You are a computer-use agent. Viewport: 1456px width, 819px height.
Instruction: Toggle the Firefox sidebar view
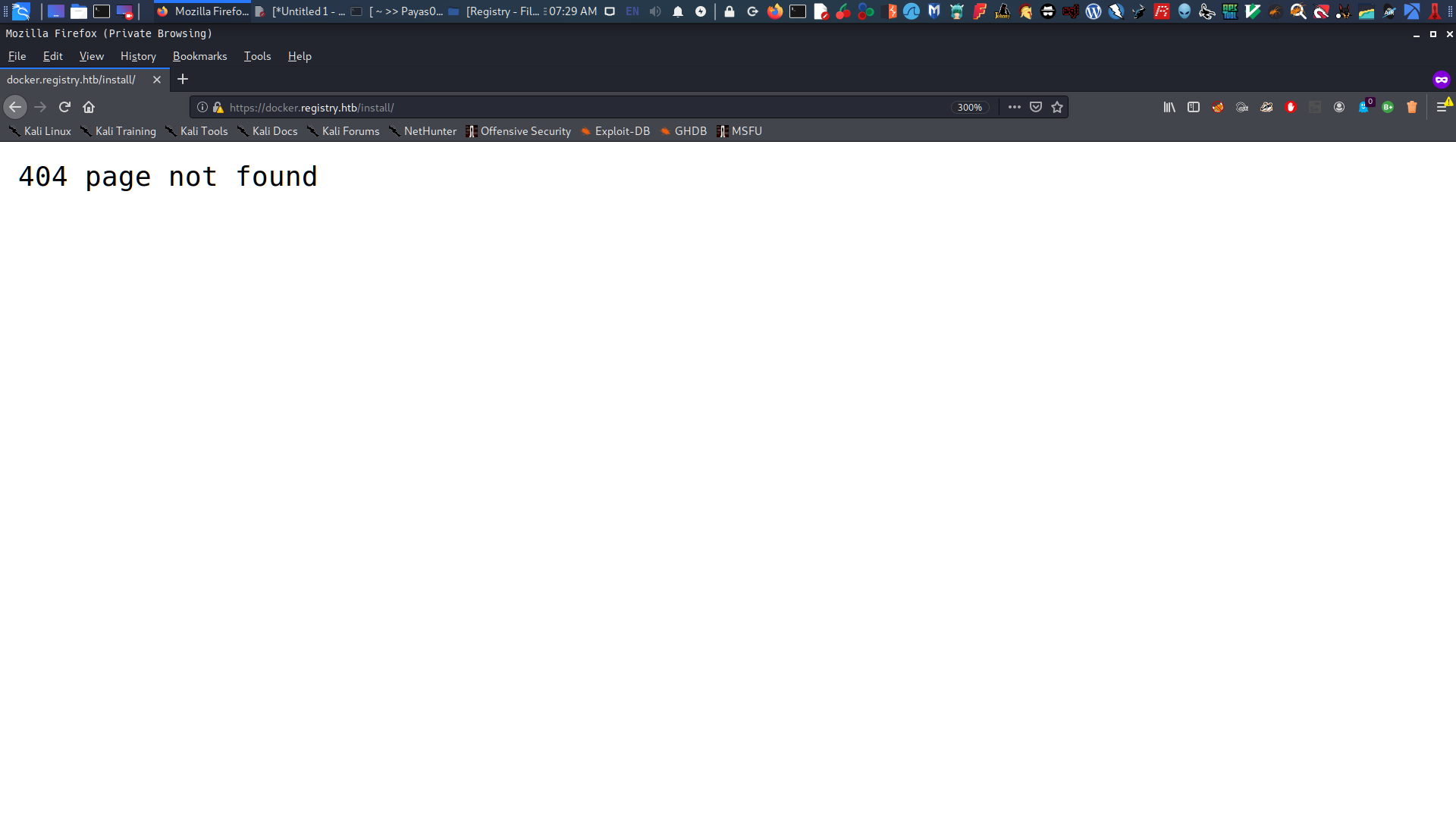click(1194, 107)
